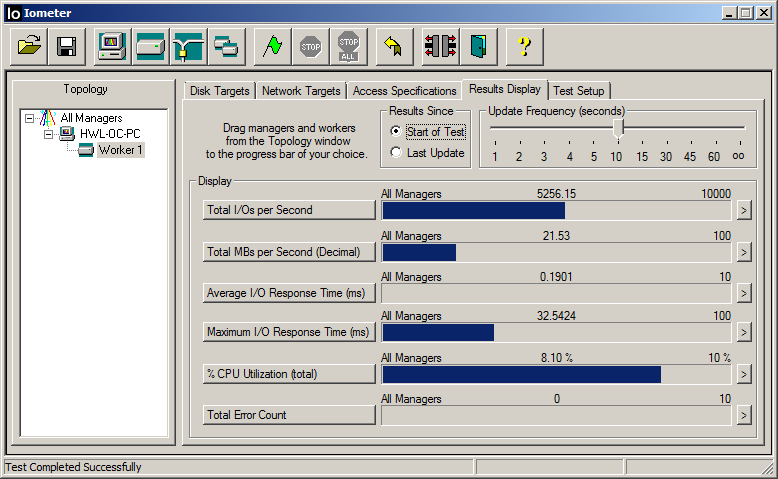
Task: Click the Total I/Os per Second button
Action: [289, 210]
